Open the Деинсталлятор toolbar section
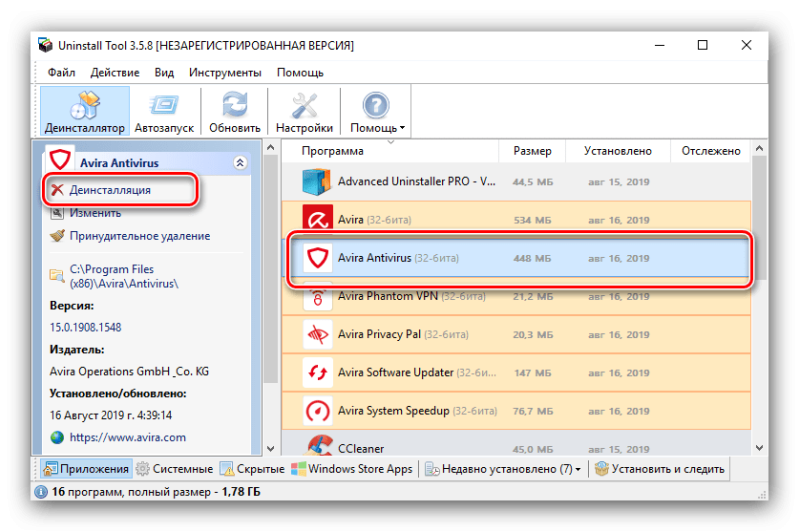The height and width of the screenshot is (532, 800). (85, 112)
